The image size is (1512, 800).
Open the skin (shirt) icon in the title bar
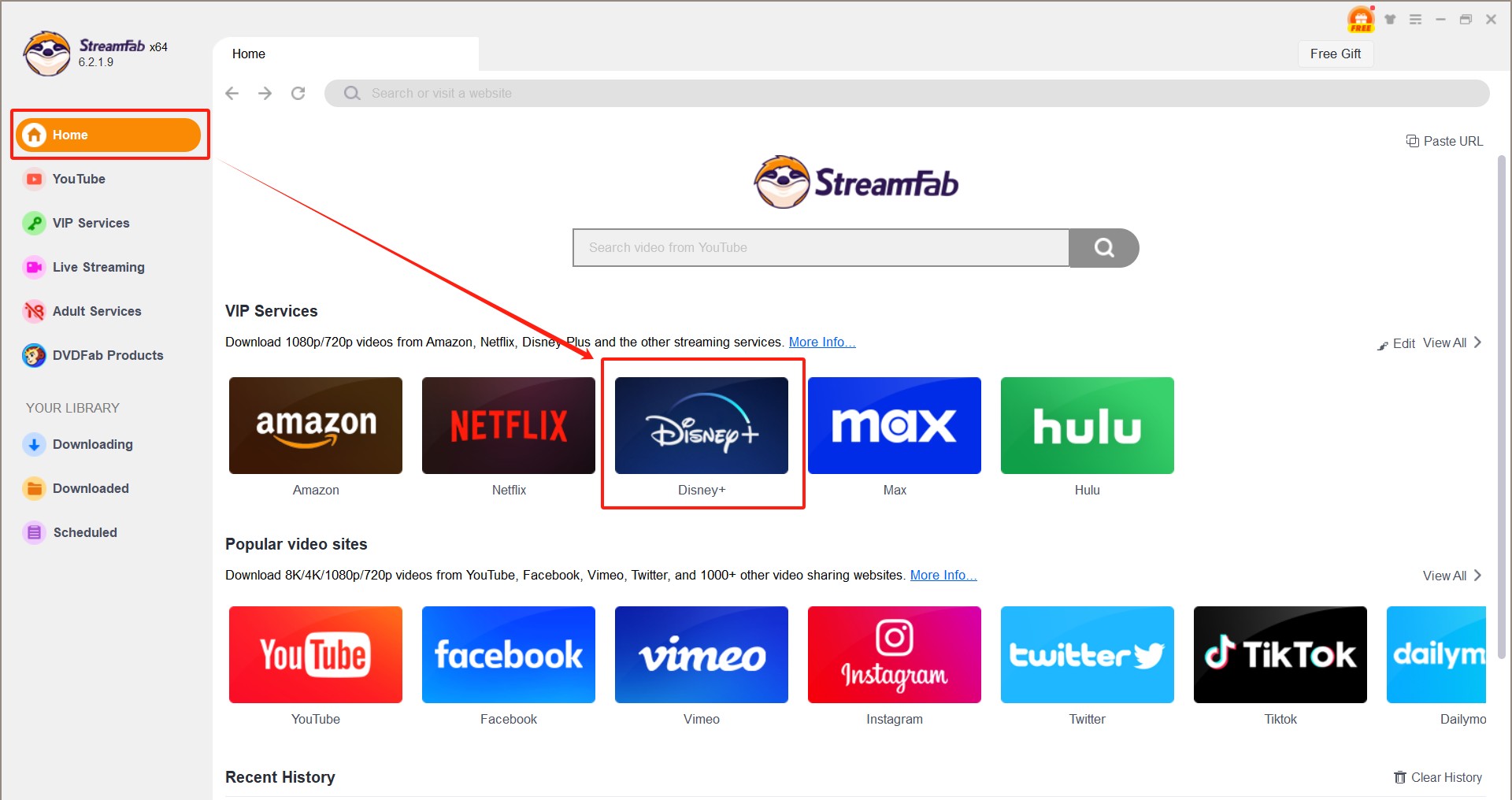(x=1391, y=20)
